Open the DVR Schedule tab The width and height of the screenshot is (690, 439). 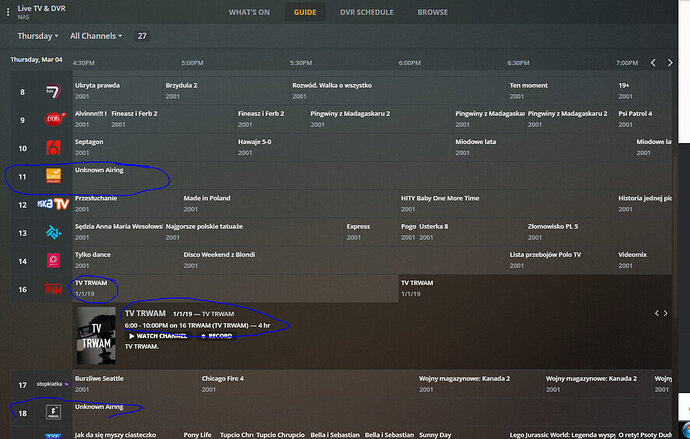pos(367,12)
